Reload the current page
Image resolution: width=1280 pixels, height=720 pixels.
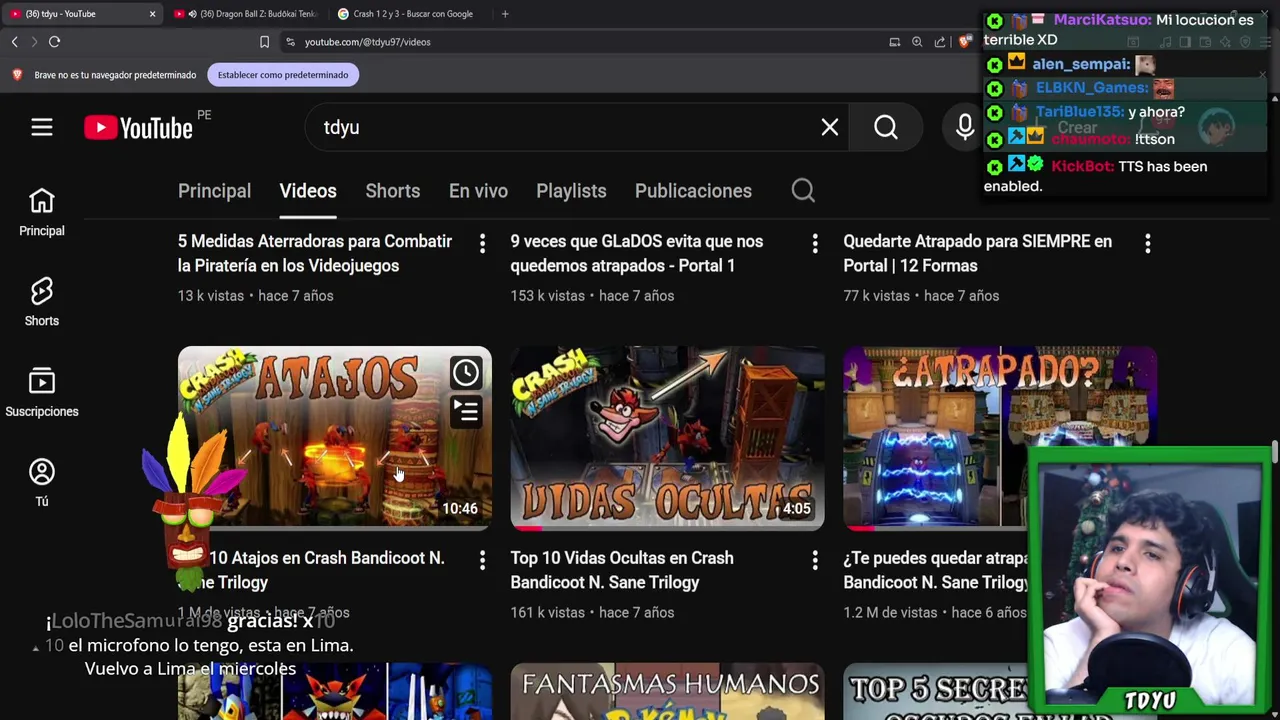(54, 42)
